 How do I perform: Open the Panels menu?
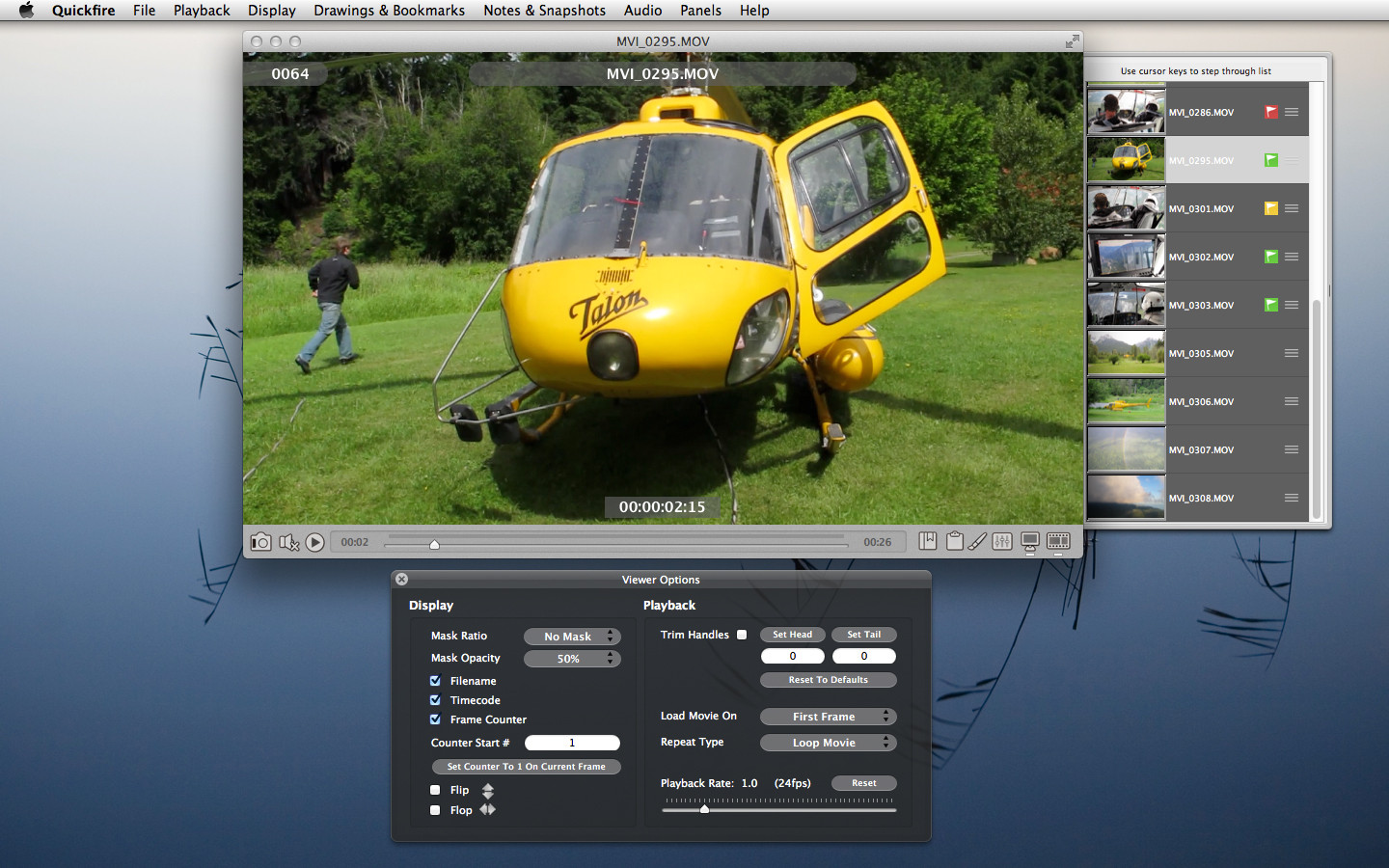point(700,11)
